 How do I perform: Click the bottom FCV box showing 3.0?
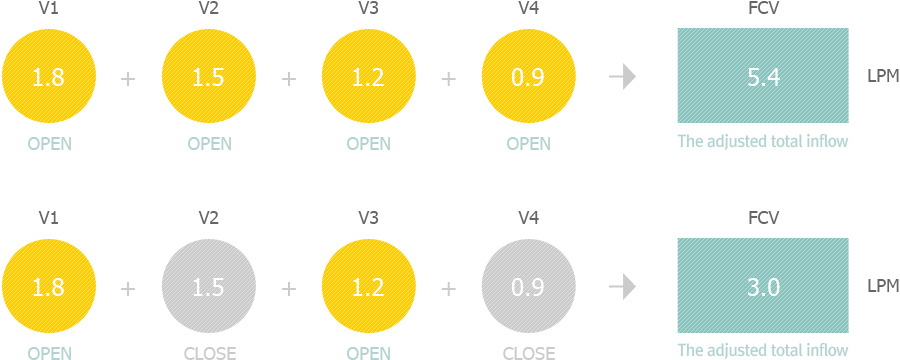pos(763,285)
